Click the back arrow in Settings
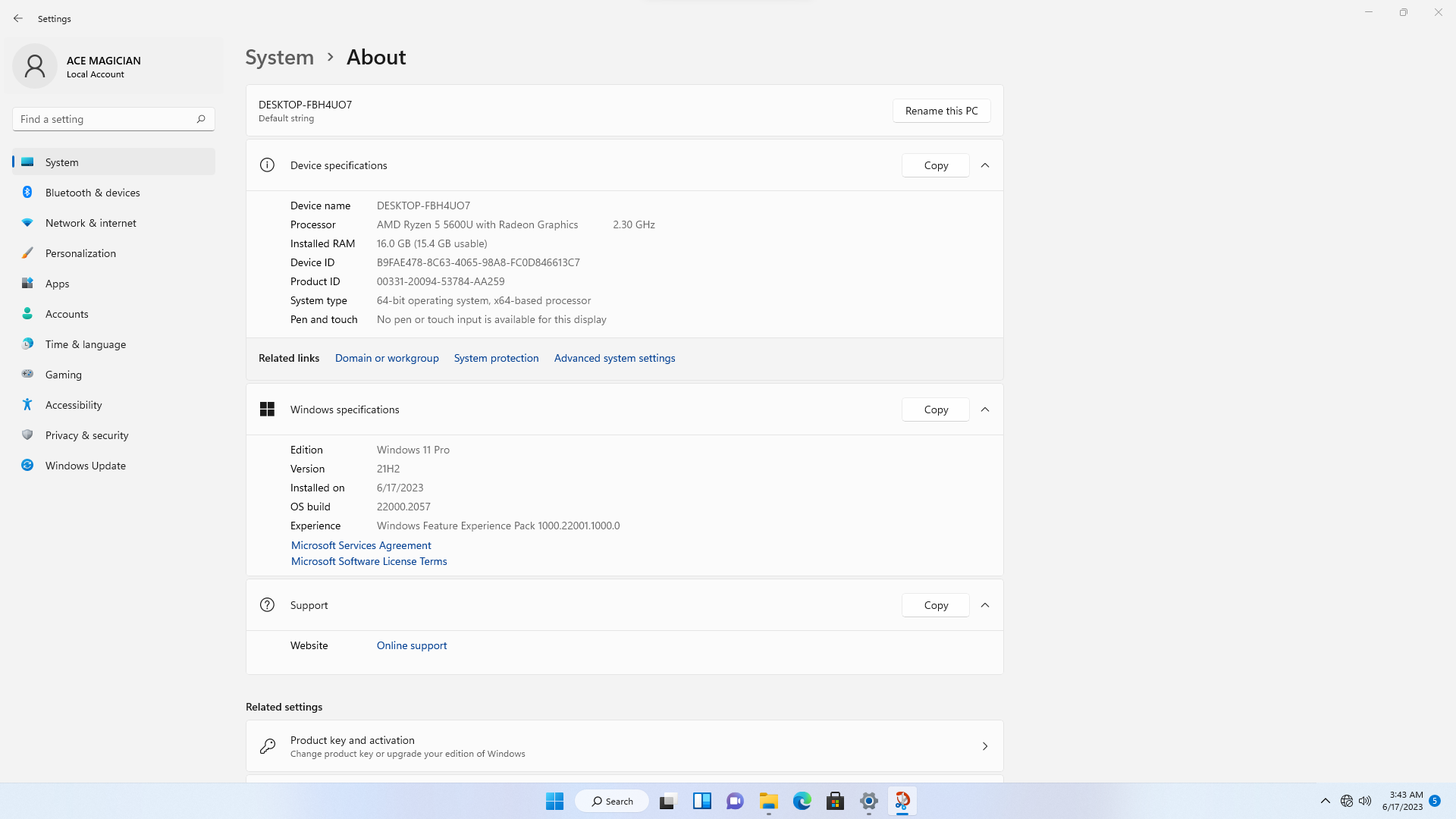Viewport: 1456px width, 819px height. coord(18,18)
